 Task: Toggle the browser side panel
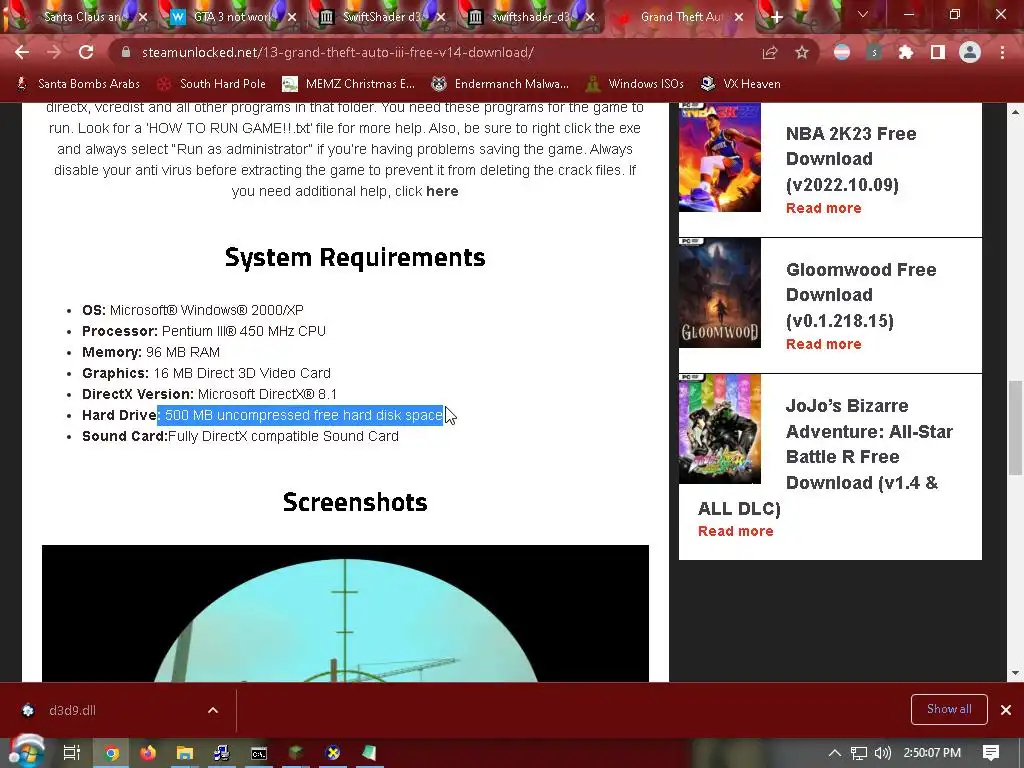(938, 52)
